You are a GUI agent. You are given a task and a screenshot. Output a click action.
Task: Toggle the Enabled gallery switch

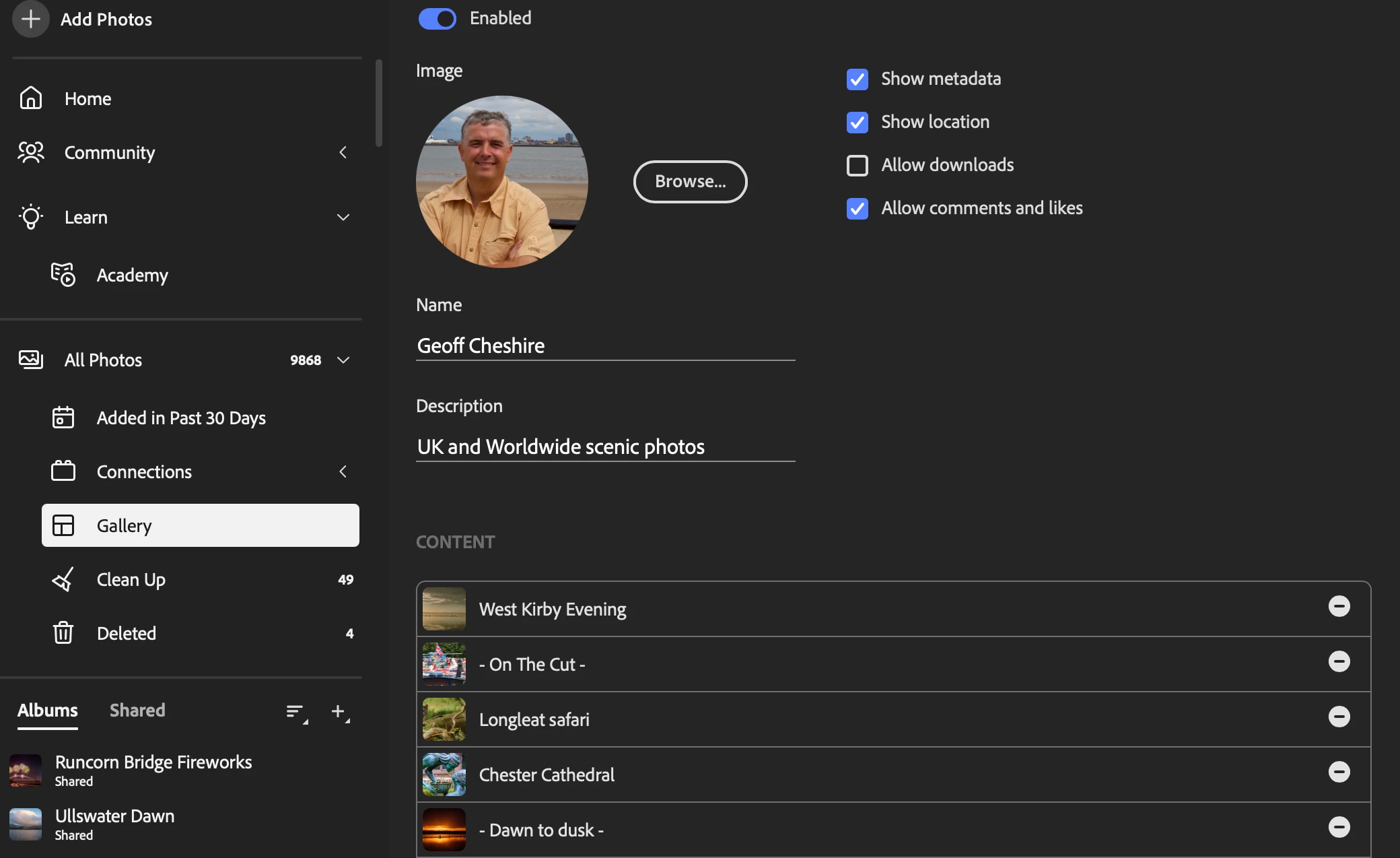coord(437,19)
